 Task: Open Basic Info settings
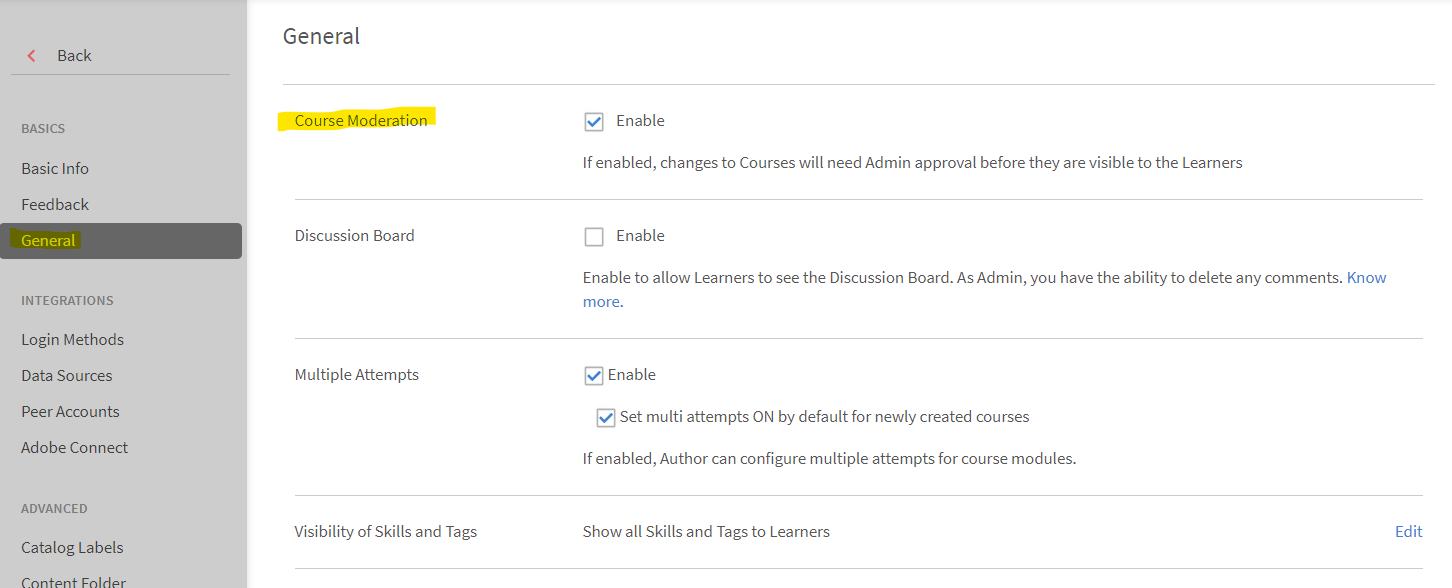(55, 169)
